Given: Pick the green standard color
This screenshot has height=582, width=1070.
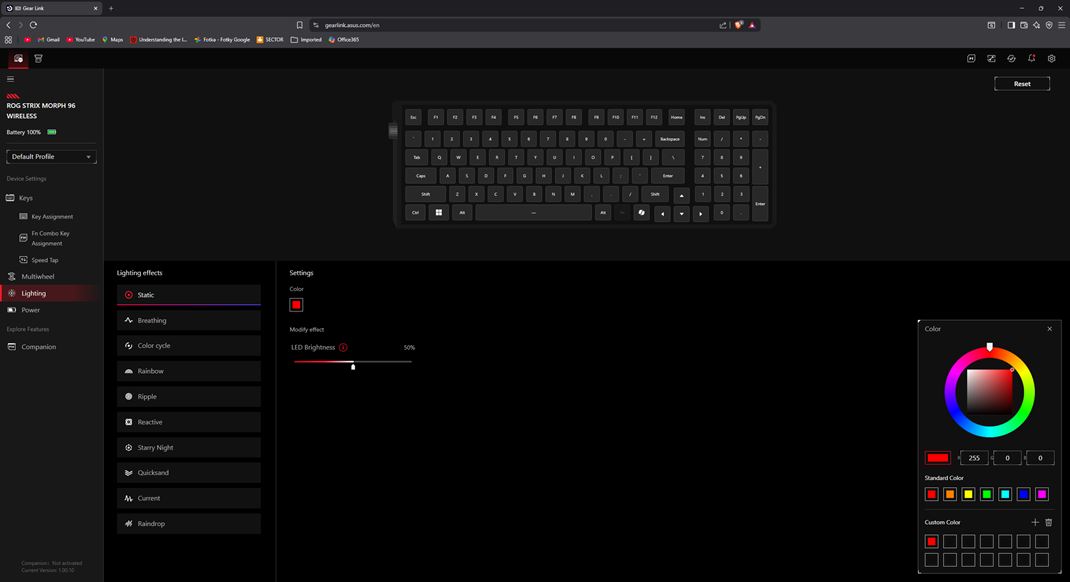Looking at the screenshot, I should [986, 494].
